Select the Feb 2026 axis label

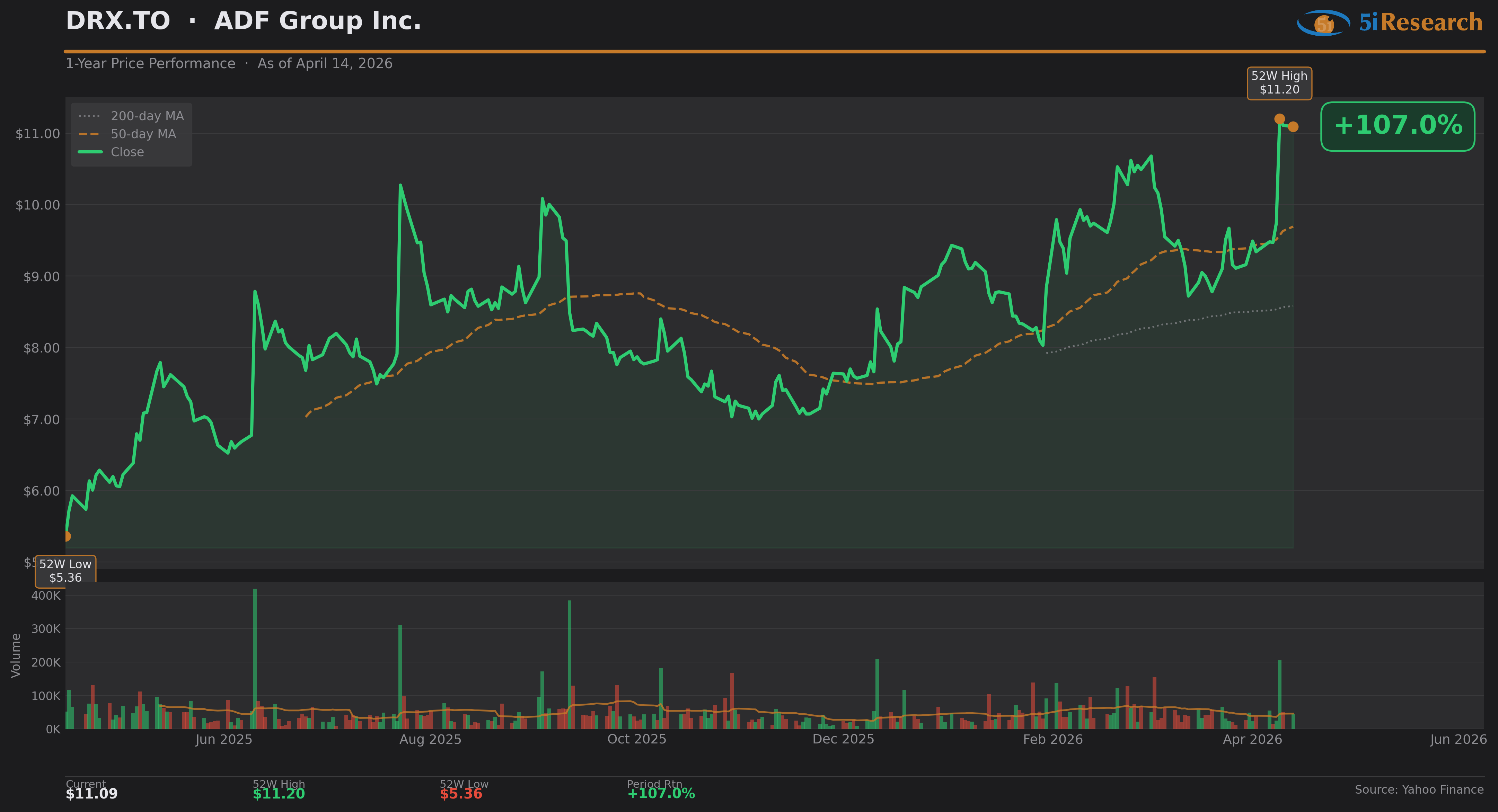[x=1052, y=739]
